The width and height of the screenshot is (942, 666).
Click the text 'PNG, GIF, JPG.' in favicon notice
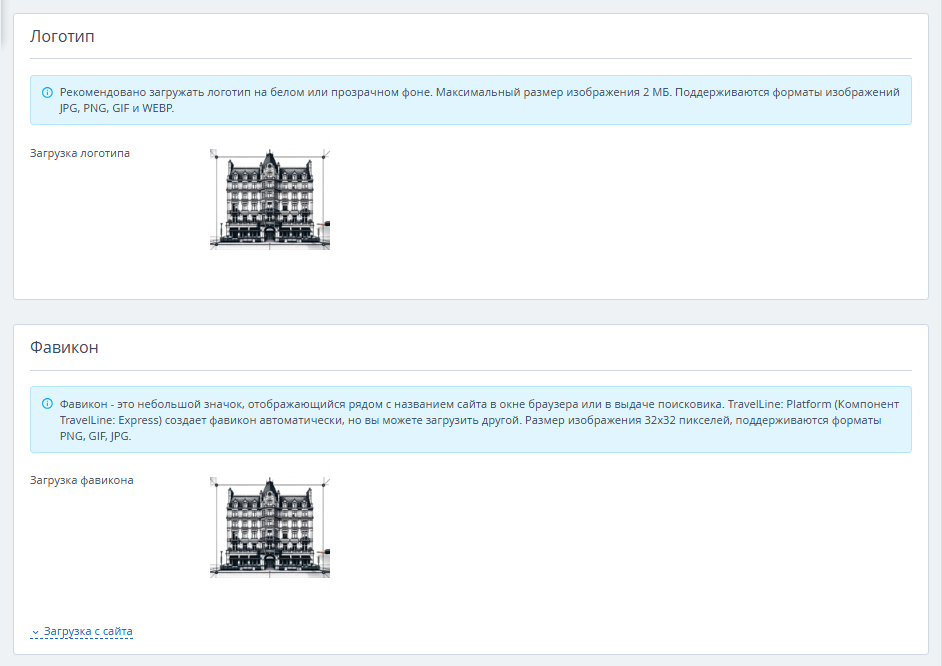point(95,436)
